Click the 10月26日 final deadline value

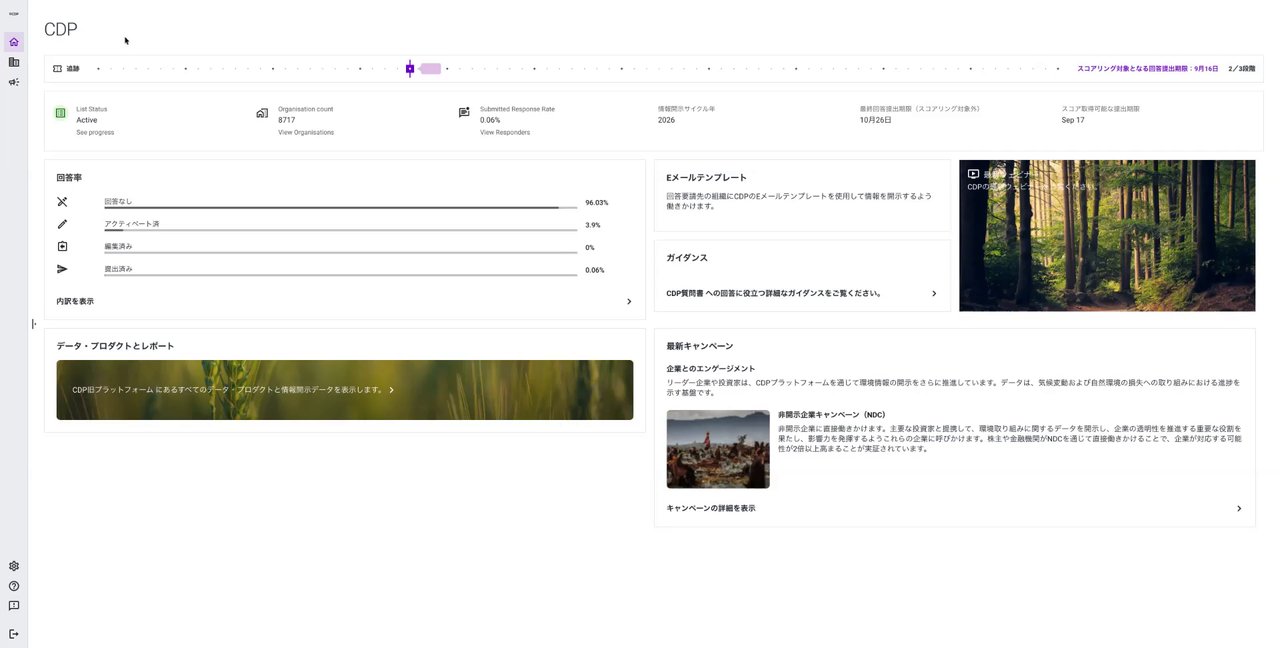pos(875,120)
